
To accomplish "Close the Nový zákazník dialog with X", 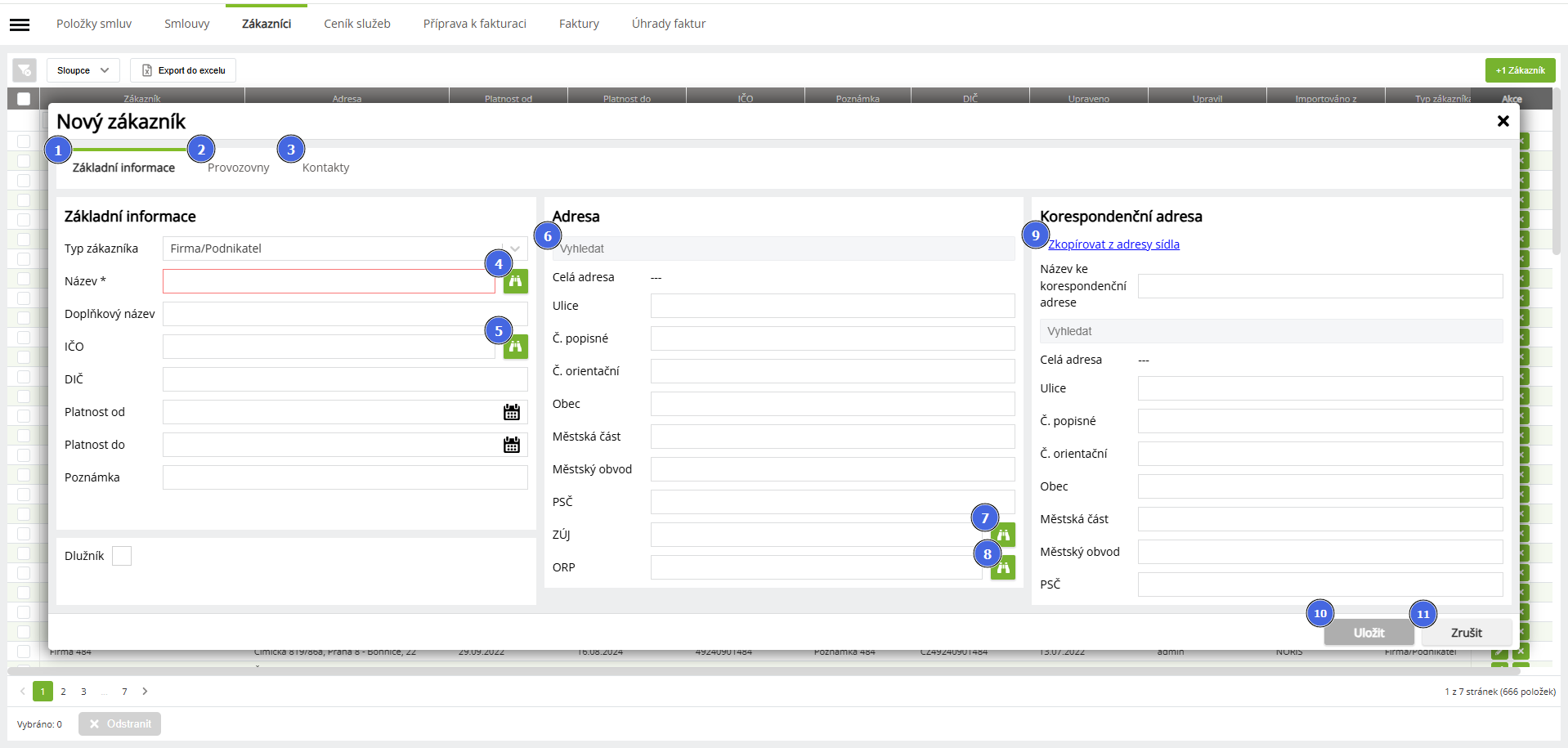I will coord(1503,121).
